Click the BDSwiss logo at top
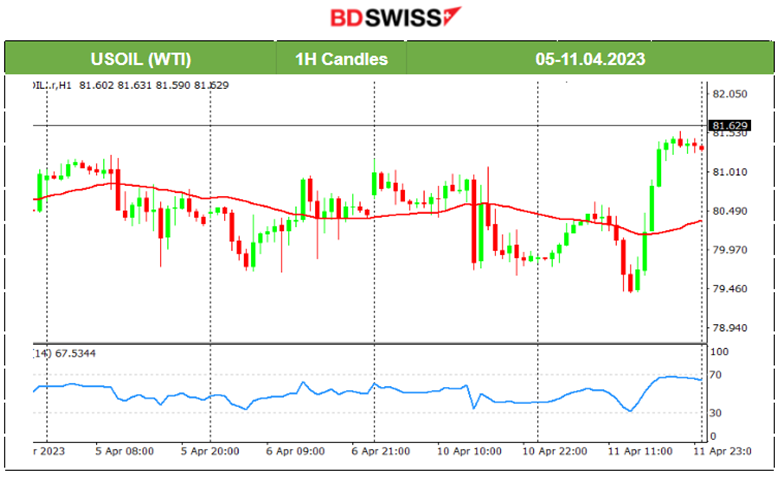 click(x=395, y=17)
